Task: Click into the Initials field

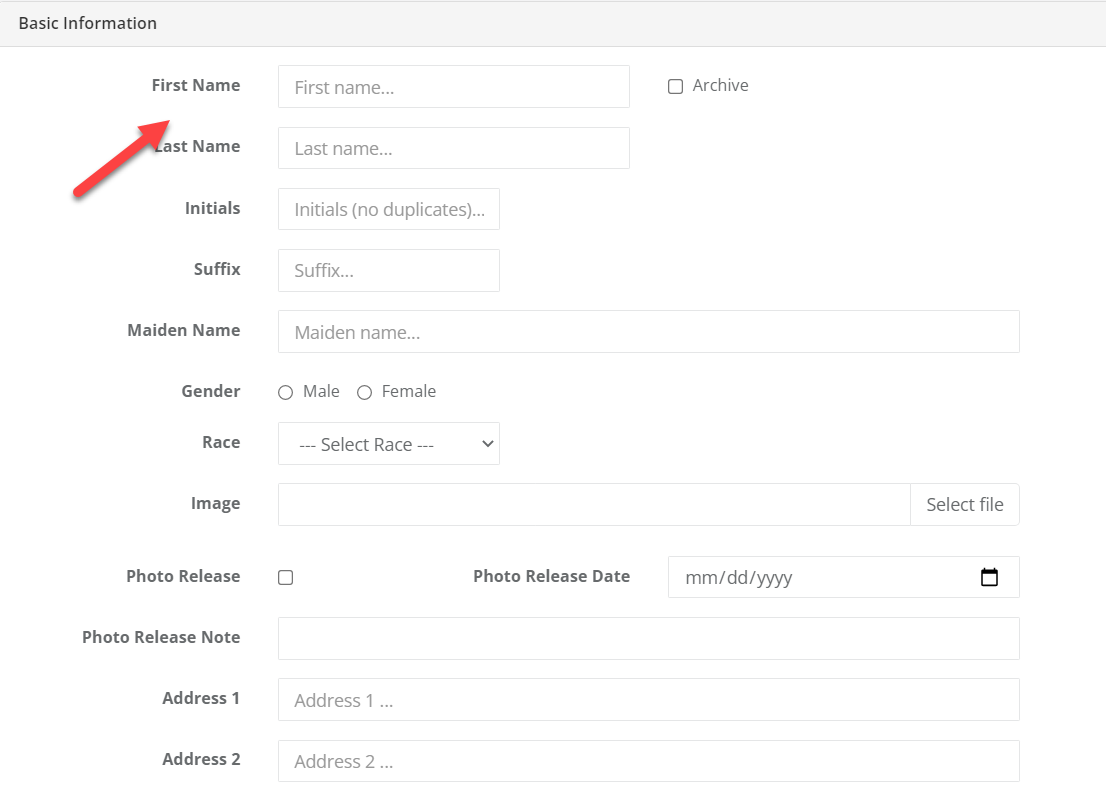Action: click(388, 209)
